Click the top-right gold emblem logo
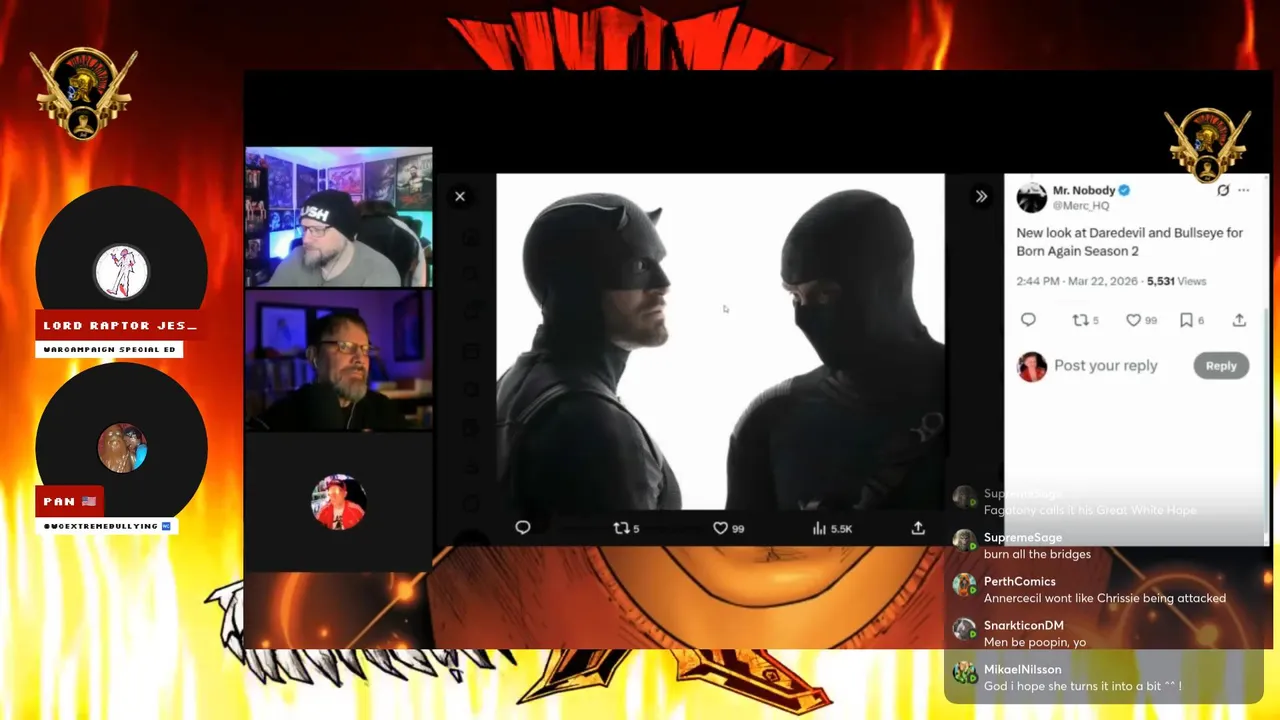Screen dimensions: 1280x720 pyautogui.click(x=1207, y=146)
